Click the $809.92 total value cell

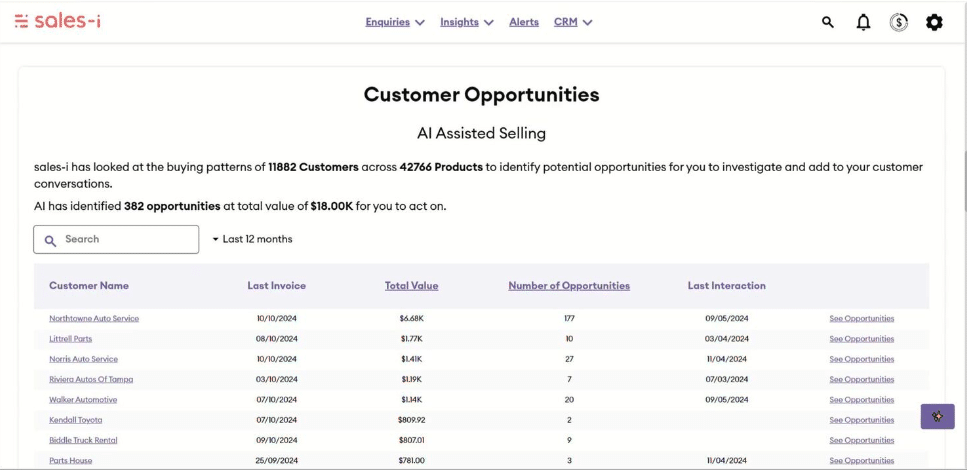411,420
